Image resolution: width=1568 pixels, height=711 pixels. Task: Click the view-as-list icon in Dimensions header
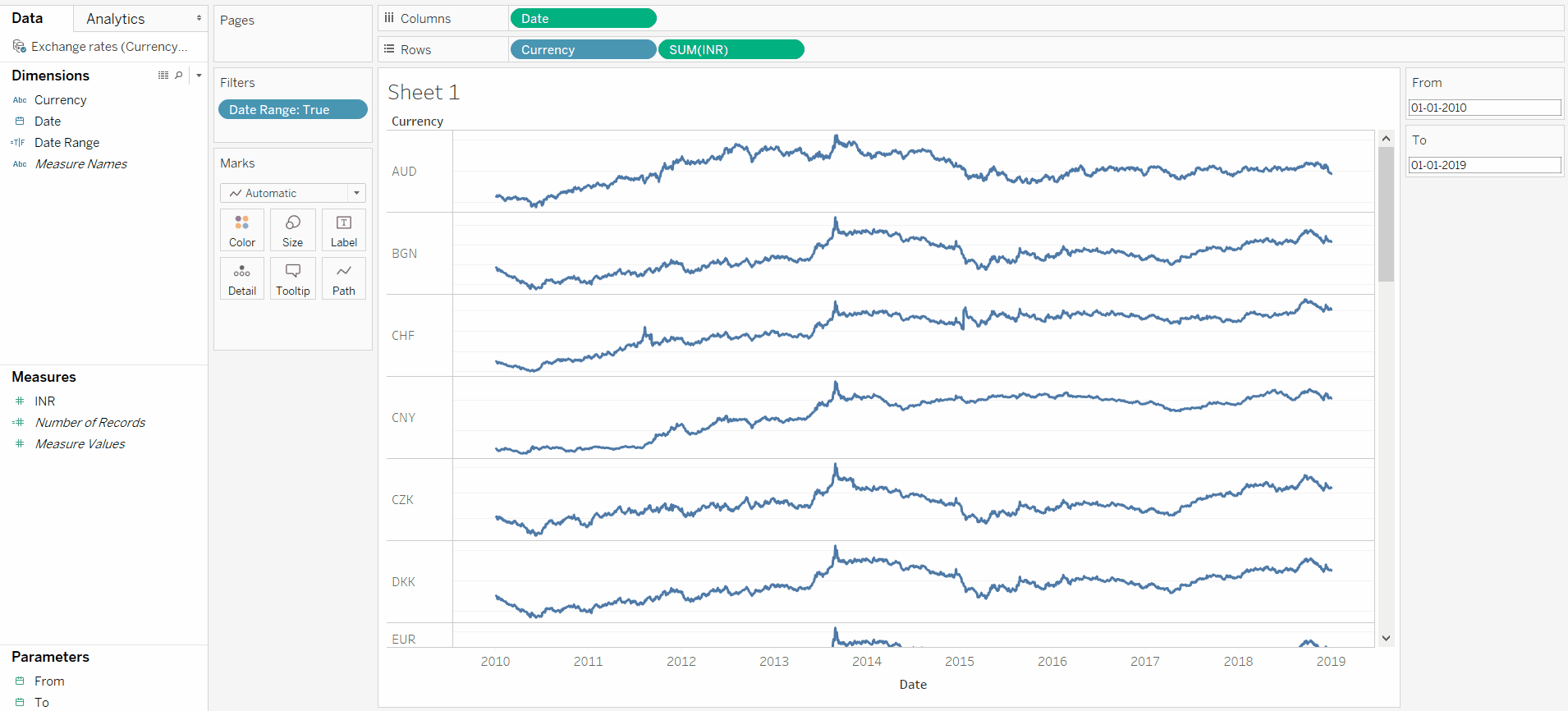(x=163, y=76)
